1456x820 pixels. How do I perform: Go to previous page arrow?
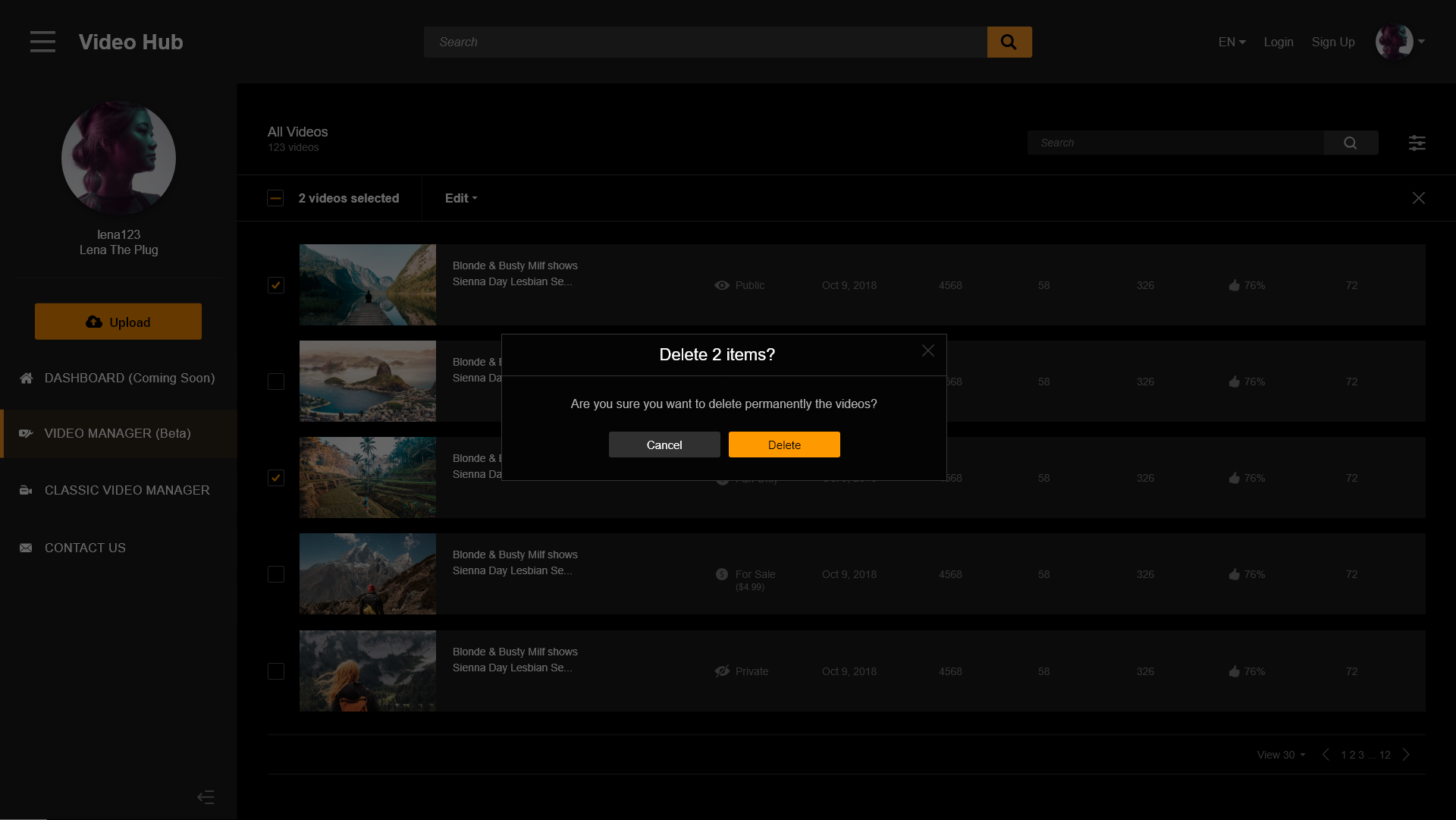(1326, 754)
